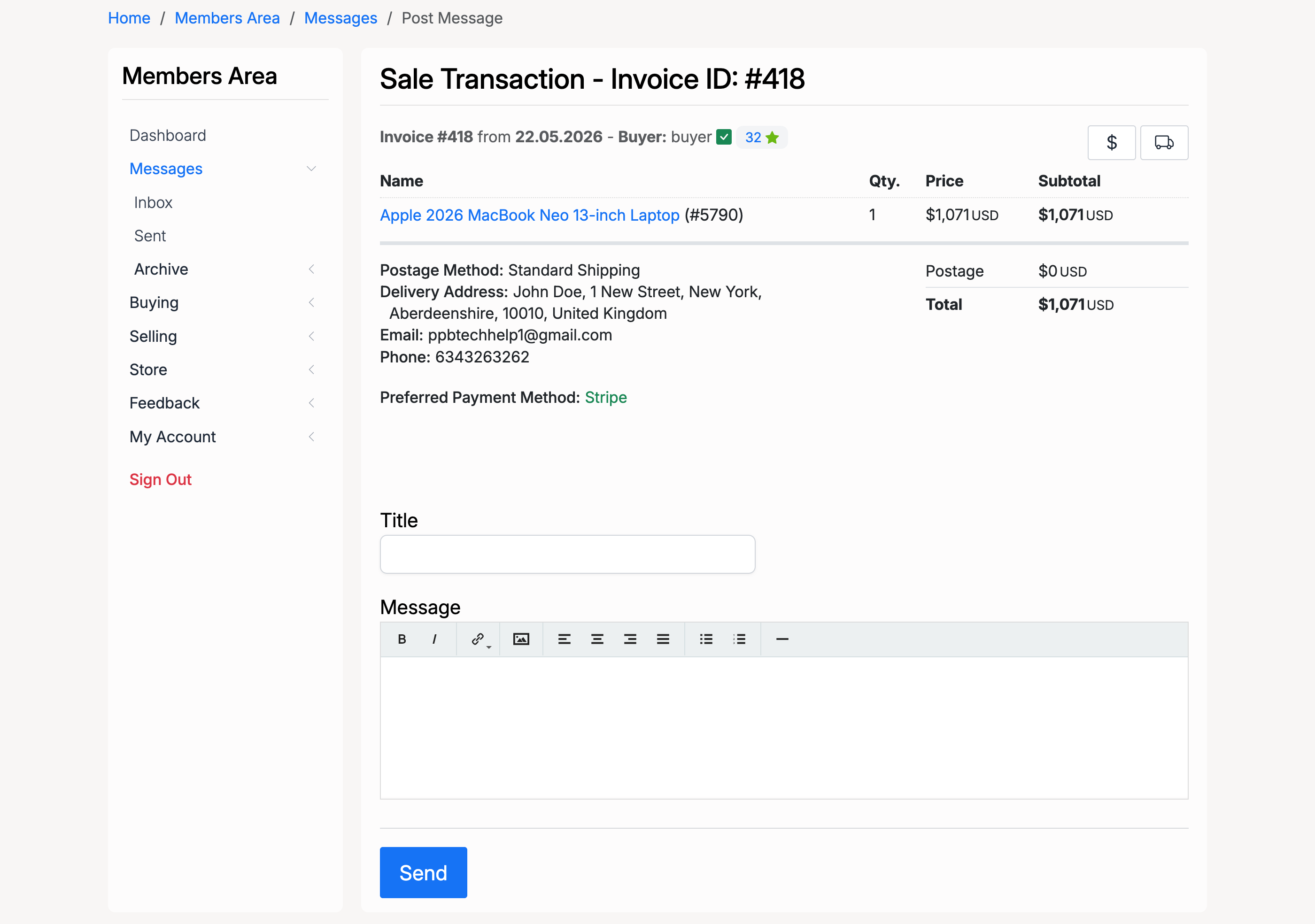Click inside the Message text area
Screen dimensions: 1315x924
point(784,728)
